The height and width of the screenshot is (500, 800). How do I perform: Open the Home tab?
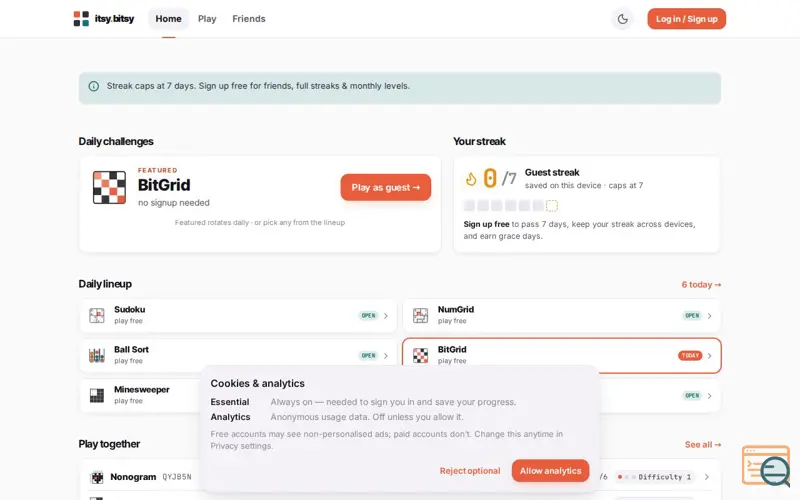168,19
